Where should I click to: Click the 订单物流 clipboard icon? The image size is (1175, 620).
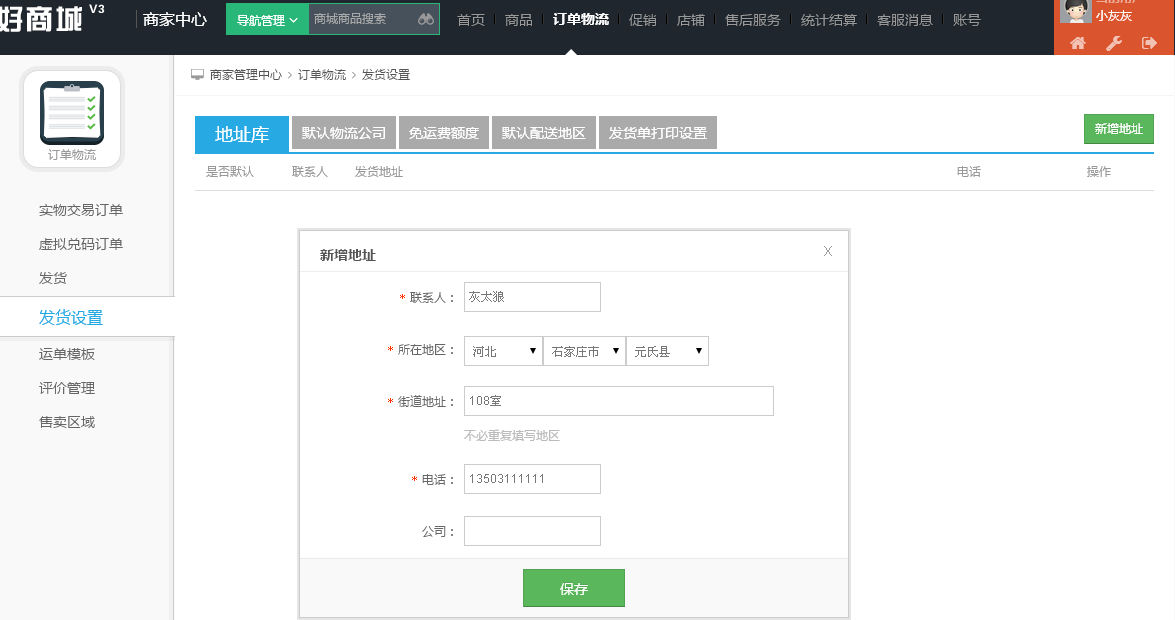coord(72,112)
